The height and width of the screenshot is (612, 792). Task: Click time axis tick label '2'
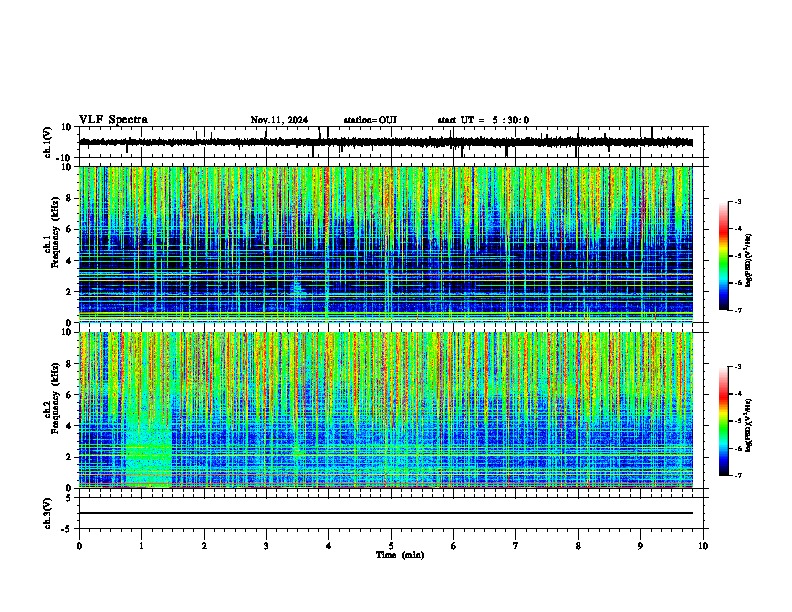pyautogui.click(x=204, y=546)
